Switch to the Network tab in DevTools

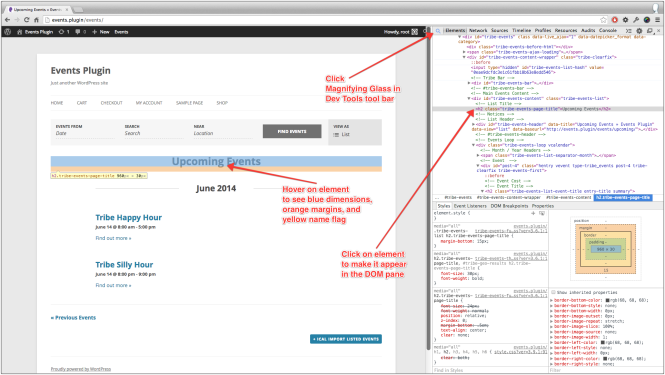coord(478,31)
